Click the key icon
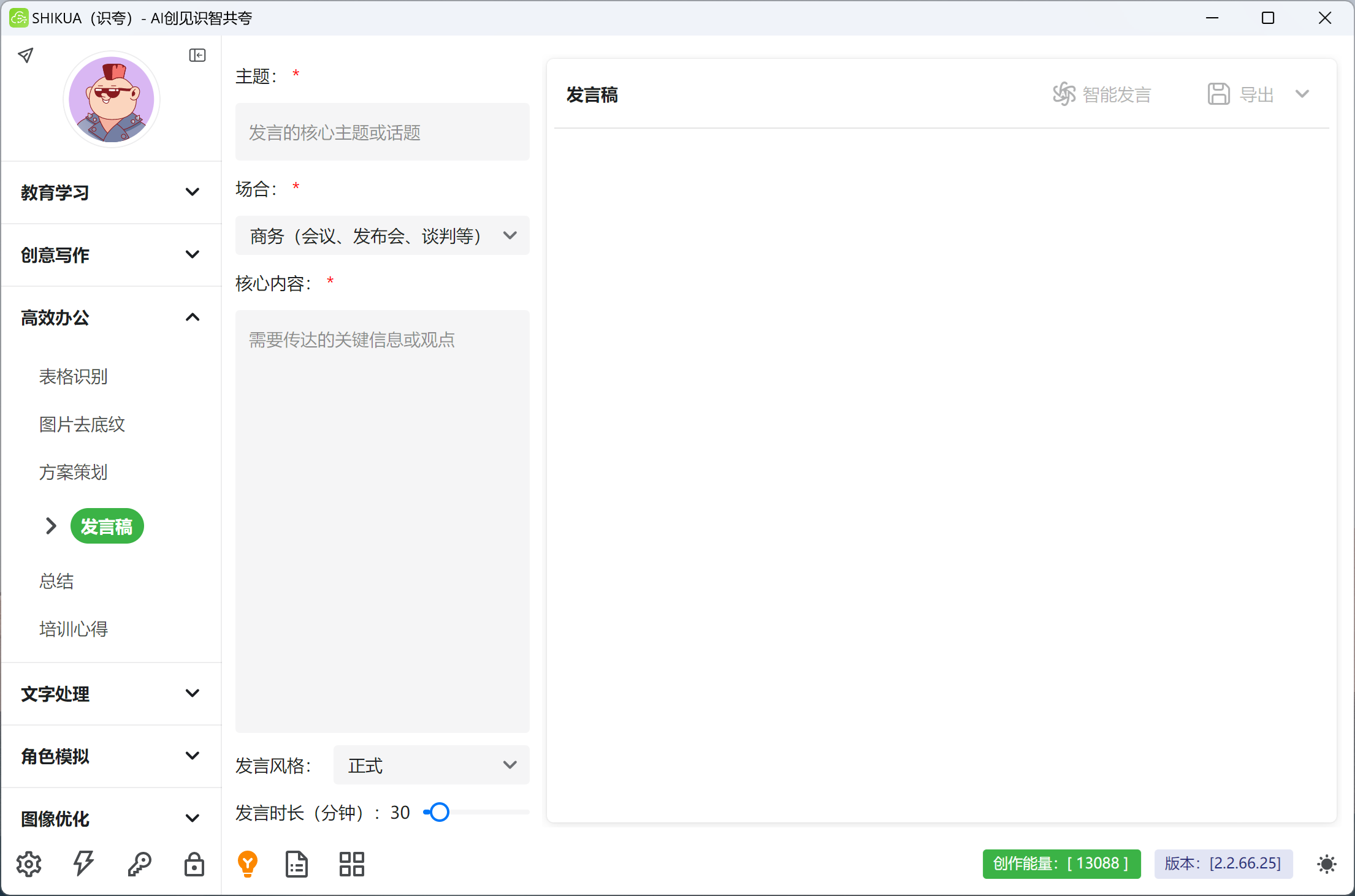Screen dimensions: 1355x896 [x=139, y=864]
